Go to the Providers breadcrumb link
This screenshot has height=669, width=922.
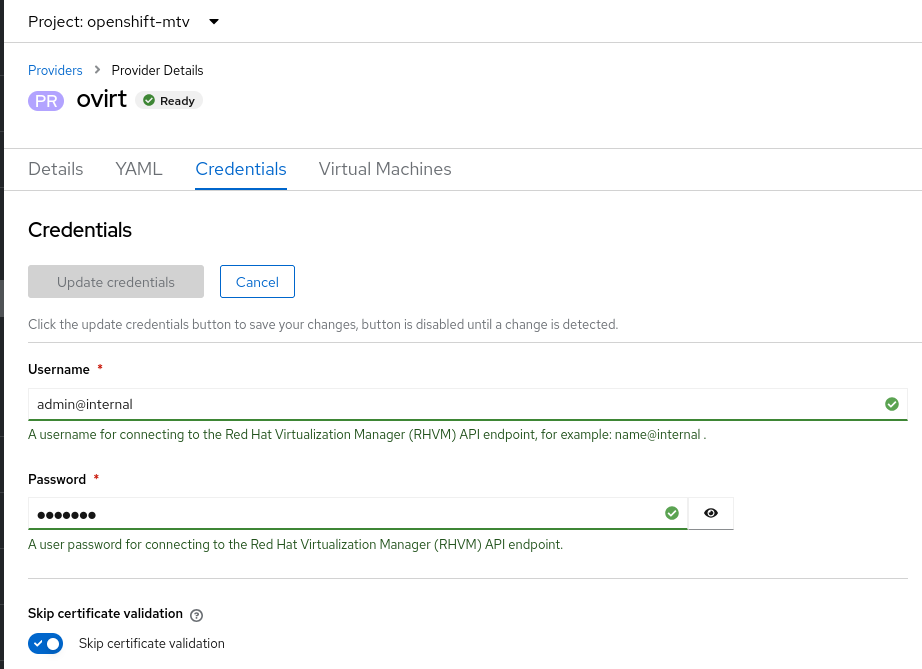[x=55, y=70]
